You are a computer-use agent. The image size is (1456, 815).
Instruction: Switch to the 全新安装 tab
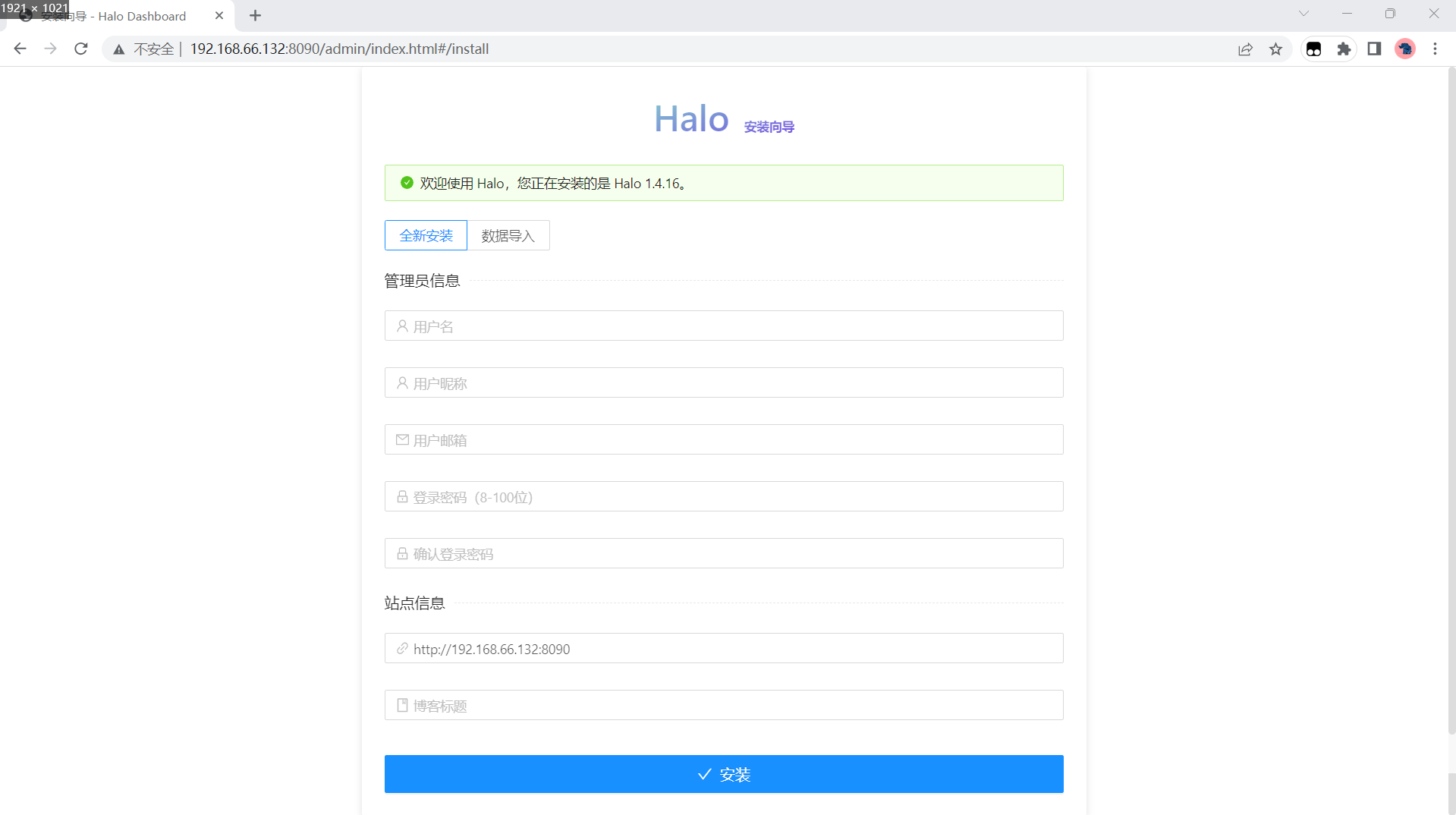click(426, 235)
